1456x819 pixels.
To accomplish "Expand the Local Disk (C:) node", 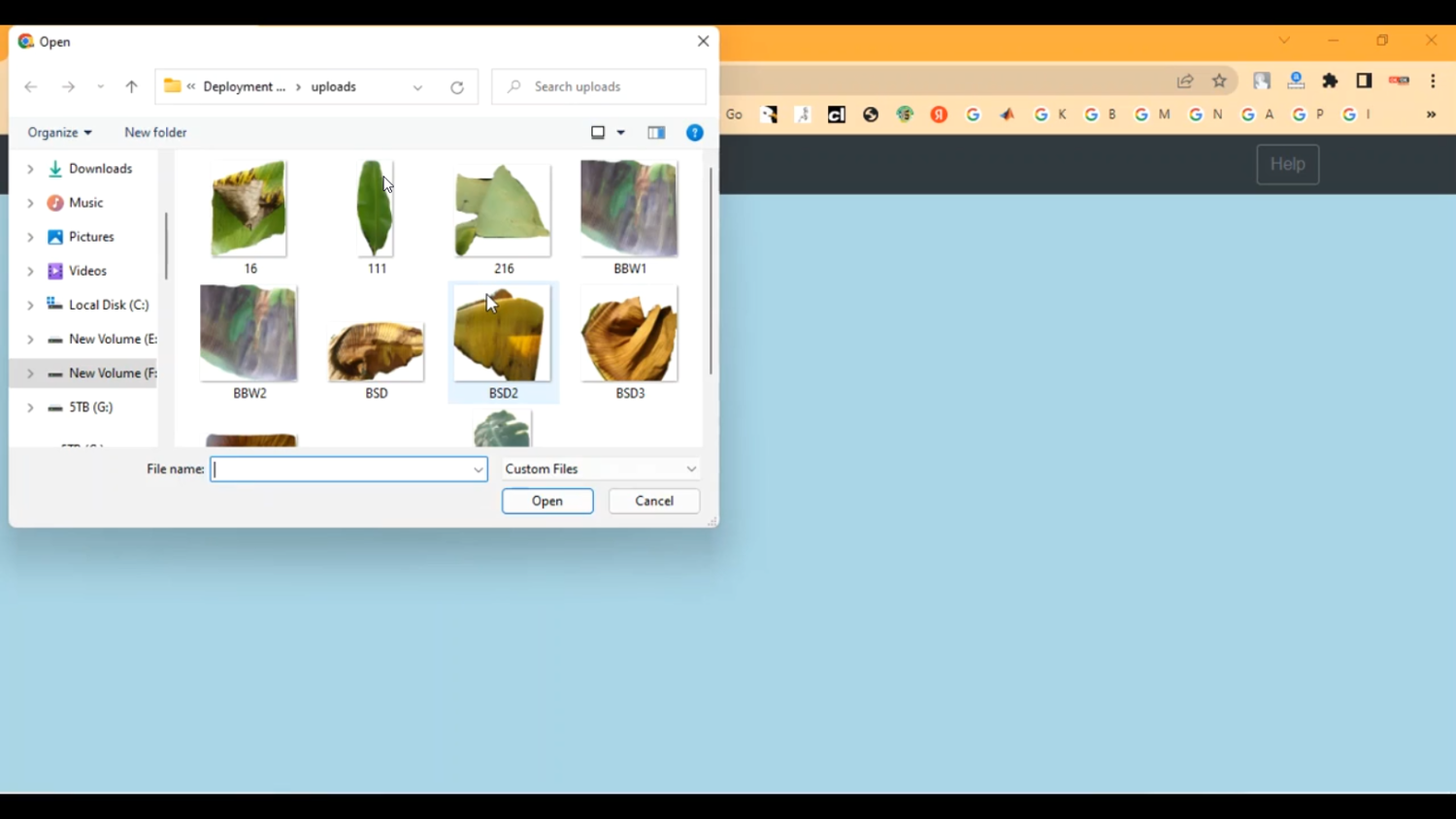I will 30,305.
